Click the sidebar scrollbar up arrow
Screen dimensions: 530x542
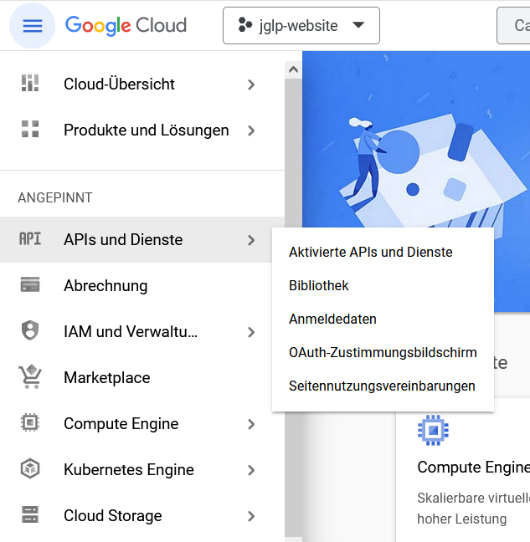pos(293,69)
